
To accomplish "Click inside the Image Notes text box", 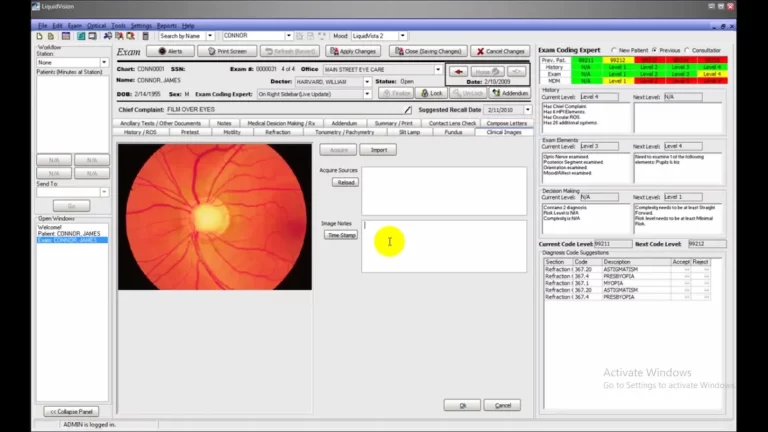I will pos(444,246).
